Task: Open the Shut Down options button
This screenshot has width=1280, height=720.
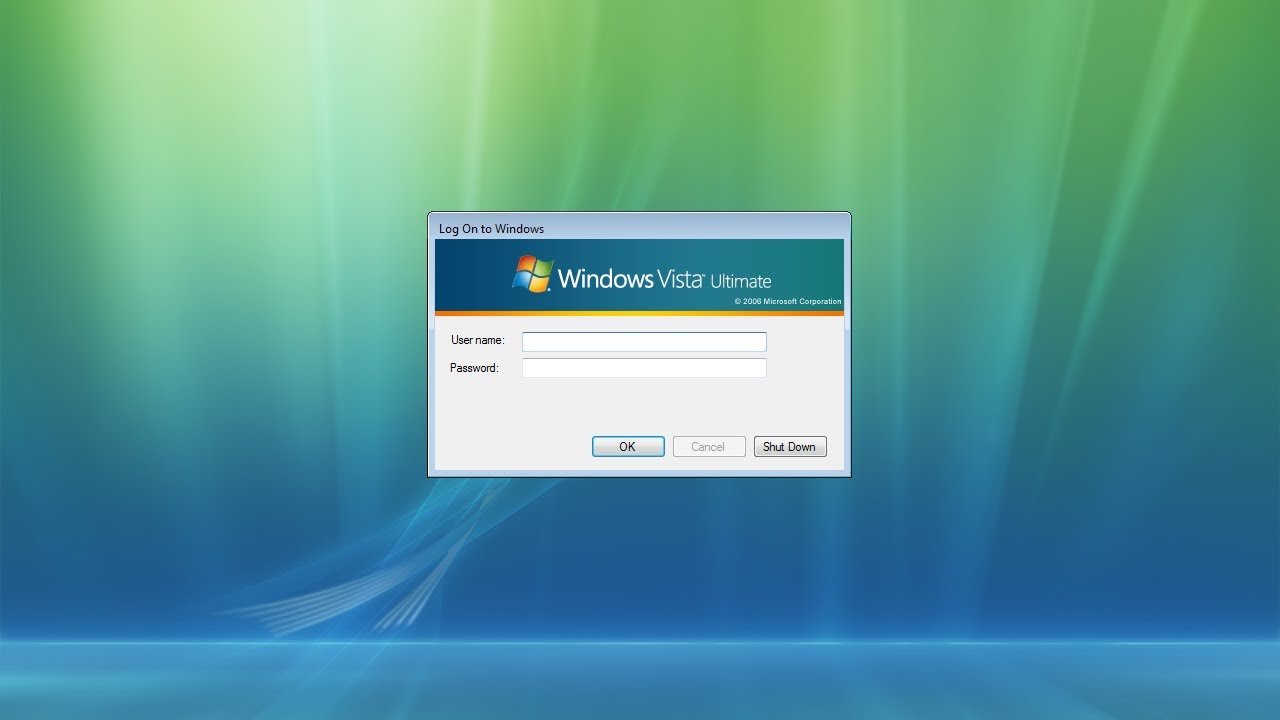Action: pos(790,447)
